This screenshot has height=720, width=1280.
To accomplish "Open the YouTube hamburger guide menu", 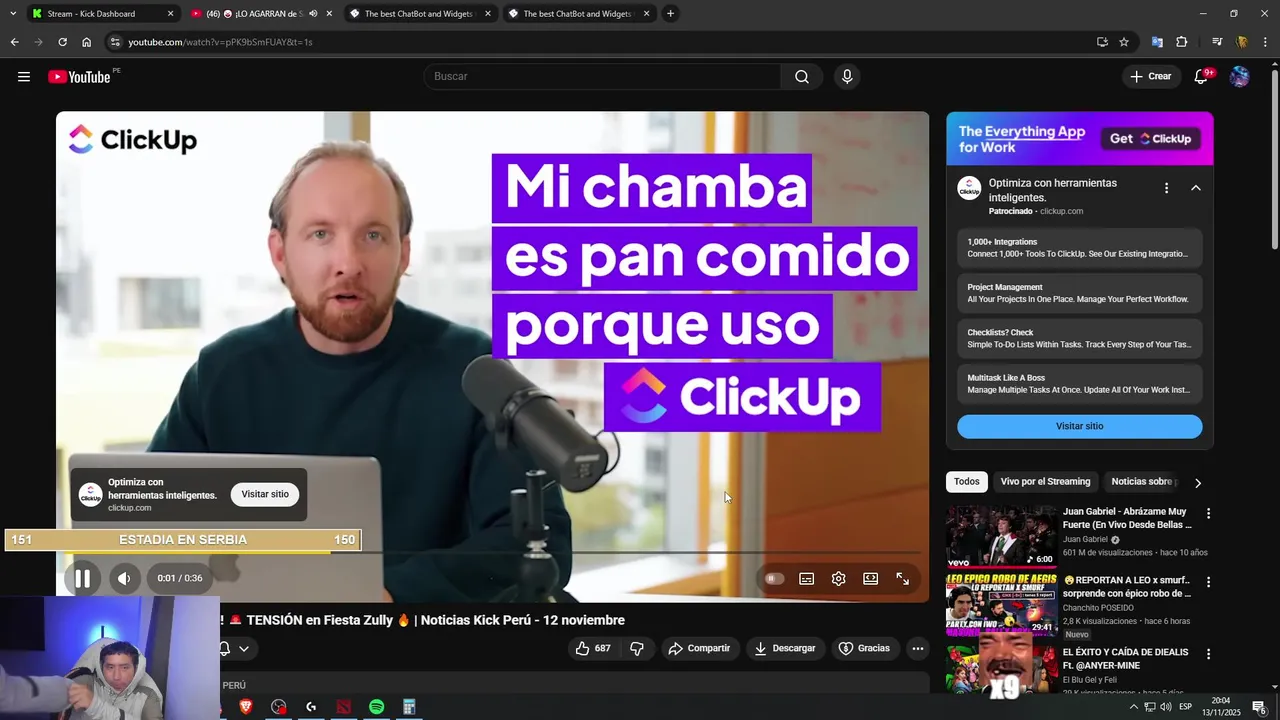I will (24, 77).
